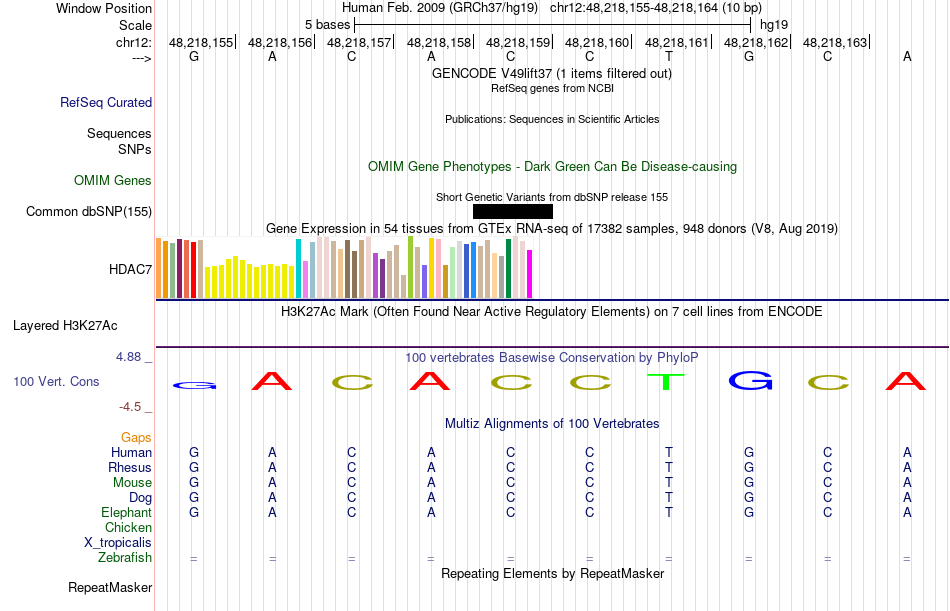Click the 'RefSeq genes from NCBI' title
The image size is (950, 611).
552,88
